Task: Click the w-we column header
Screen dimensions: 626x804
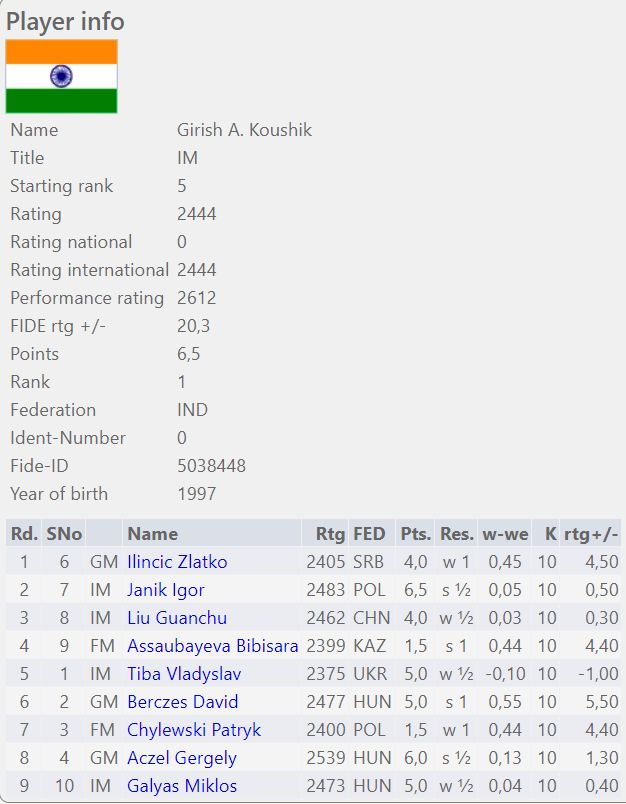Action: [x=504, y=534]
